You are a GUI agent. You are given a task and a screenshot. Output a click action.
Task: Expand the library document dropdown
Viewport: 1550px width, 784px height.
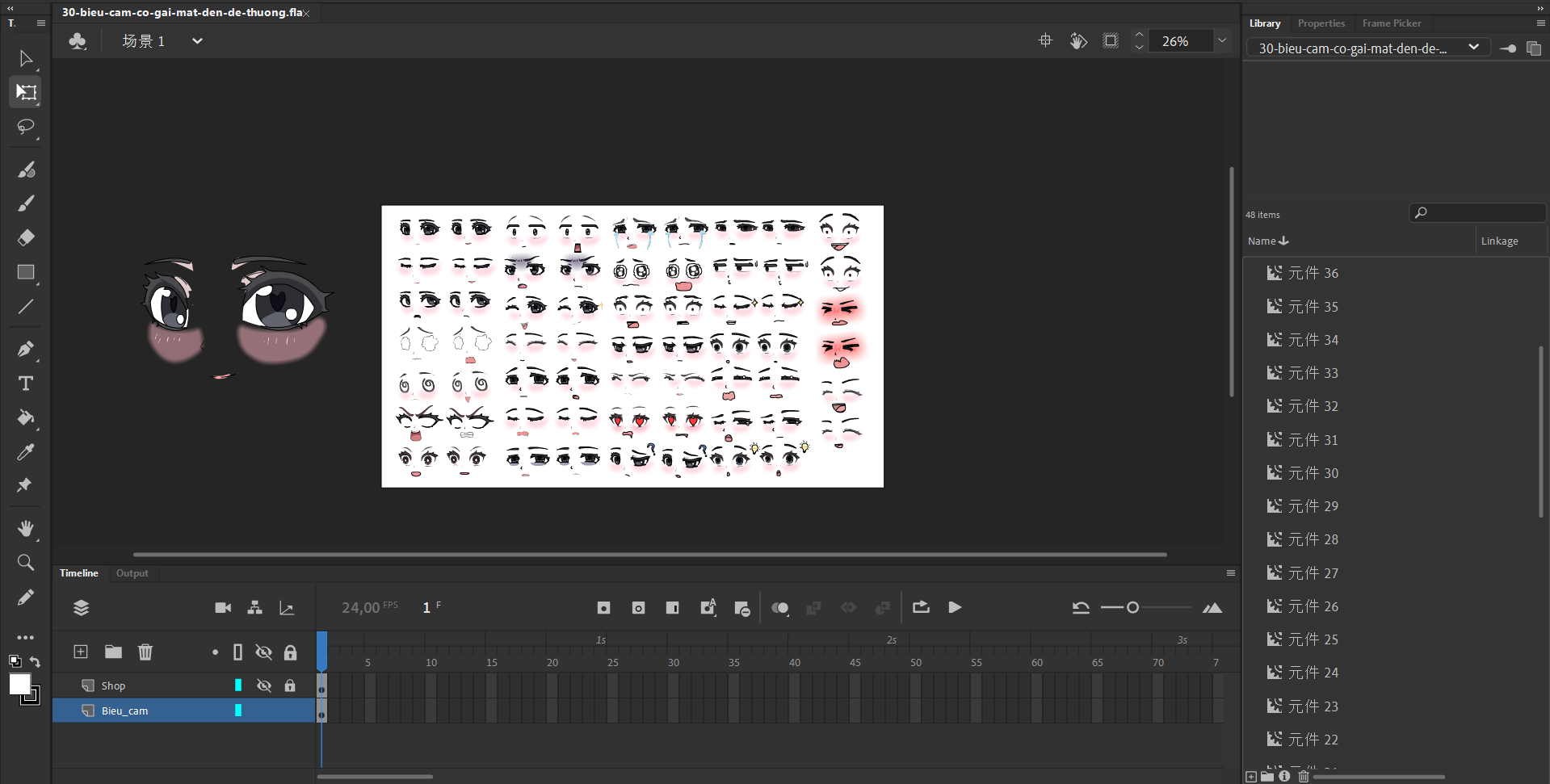pyautogui.click(x=1473, y=48)
